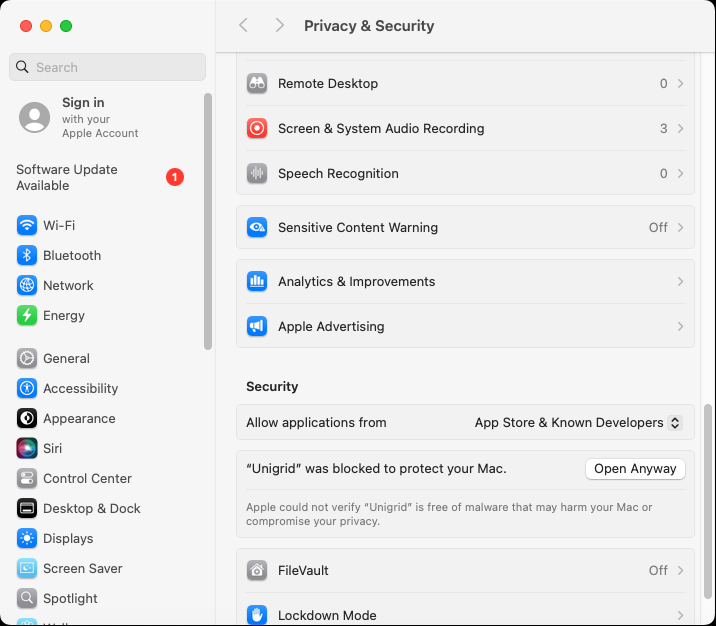The height and width of the screenshot is (626, 716).
Task: Click the Appearance label in the sidebar
Action: [x=79, y=418]
